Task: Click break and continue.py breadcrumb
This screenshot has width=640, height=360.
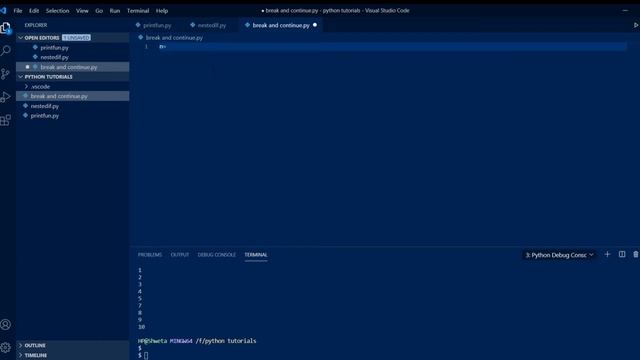Action: pyautogui.click(x=174, y=38)
